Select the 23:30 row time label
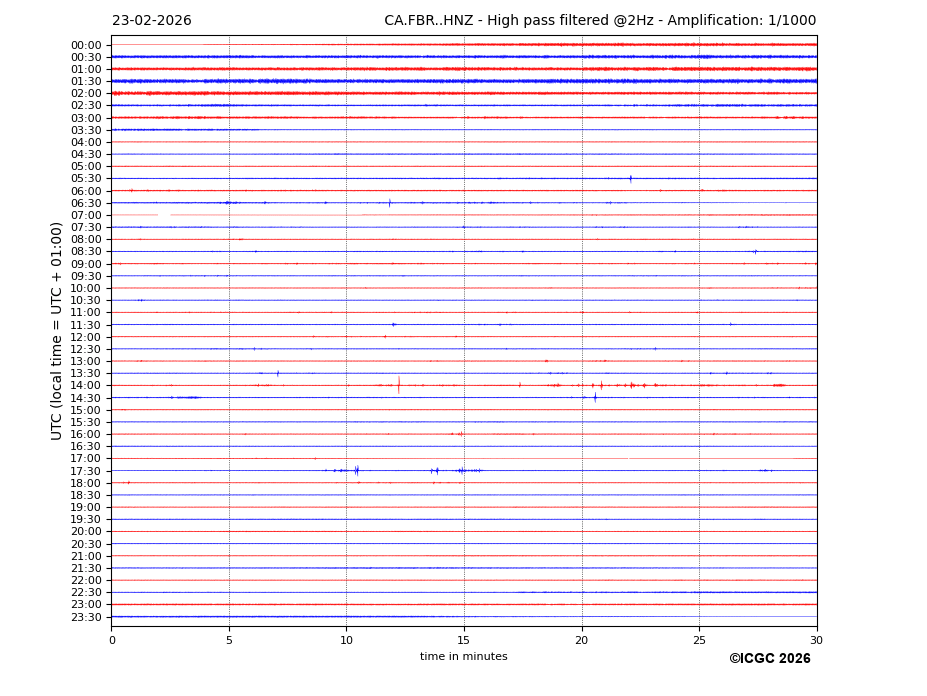The width and height of the screenshot is (927, 696). point(85,617)
